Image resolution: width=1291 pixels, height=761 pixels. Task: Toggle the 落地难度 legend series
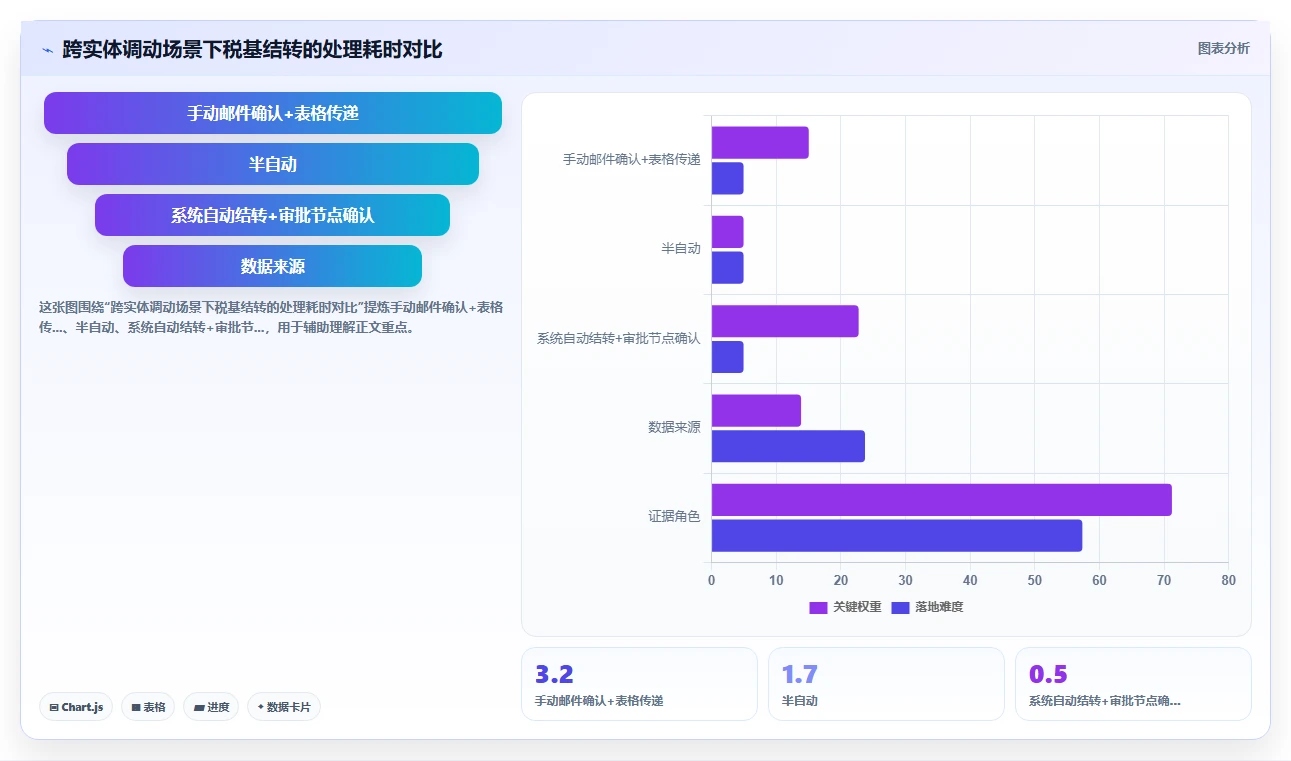click(x=927, y=607)
